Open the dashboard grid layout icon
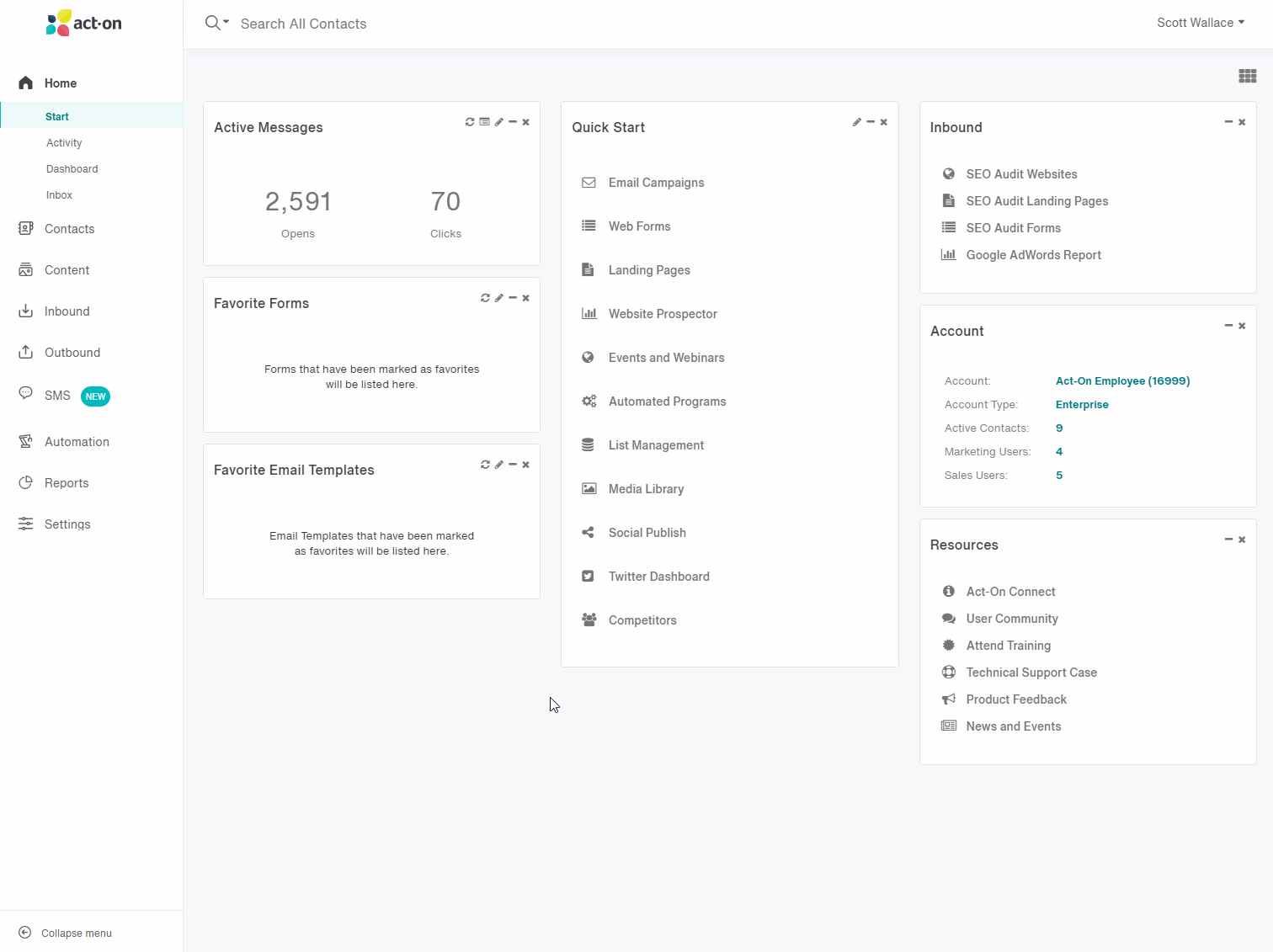 coord(1248,77)
